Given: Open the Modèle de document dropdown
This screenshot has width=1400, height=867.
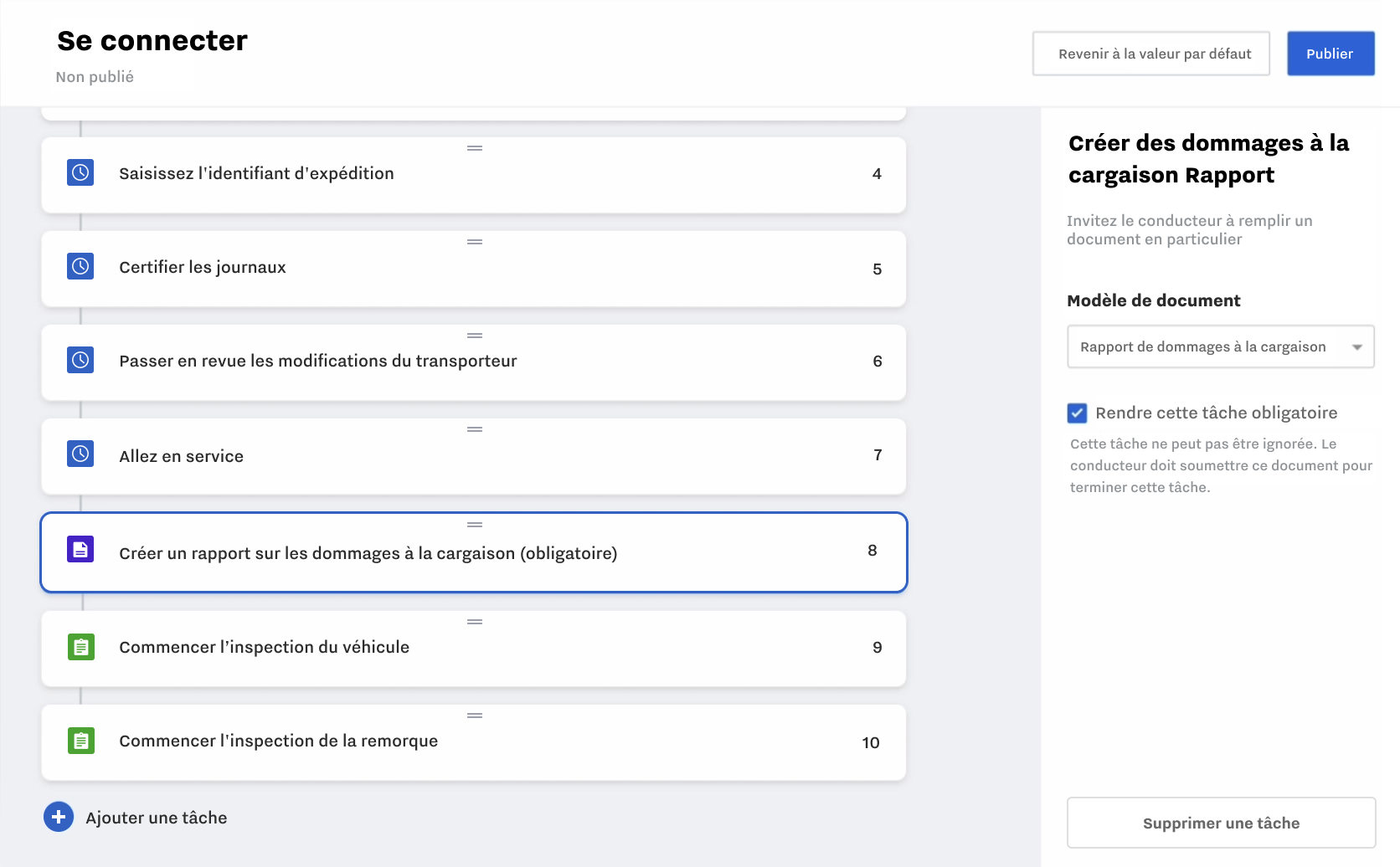Looking at the screenshot, I should (x=1220, y=346).
